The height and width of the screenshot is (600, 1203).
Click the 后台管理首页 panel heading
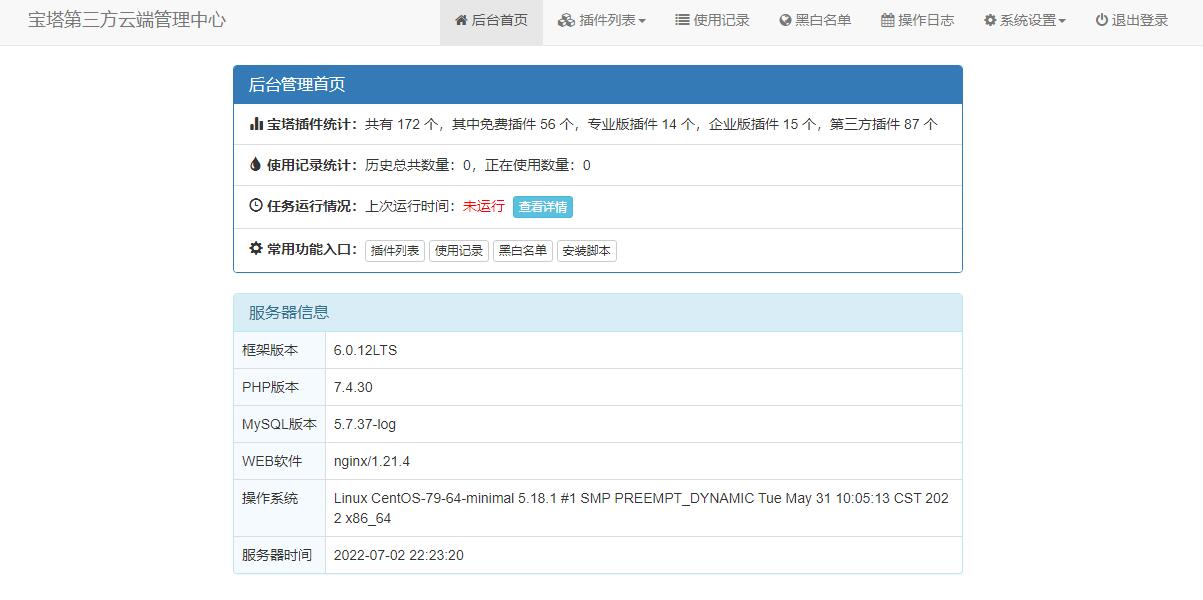click(x=598, y=85)
